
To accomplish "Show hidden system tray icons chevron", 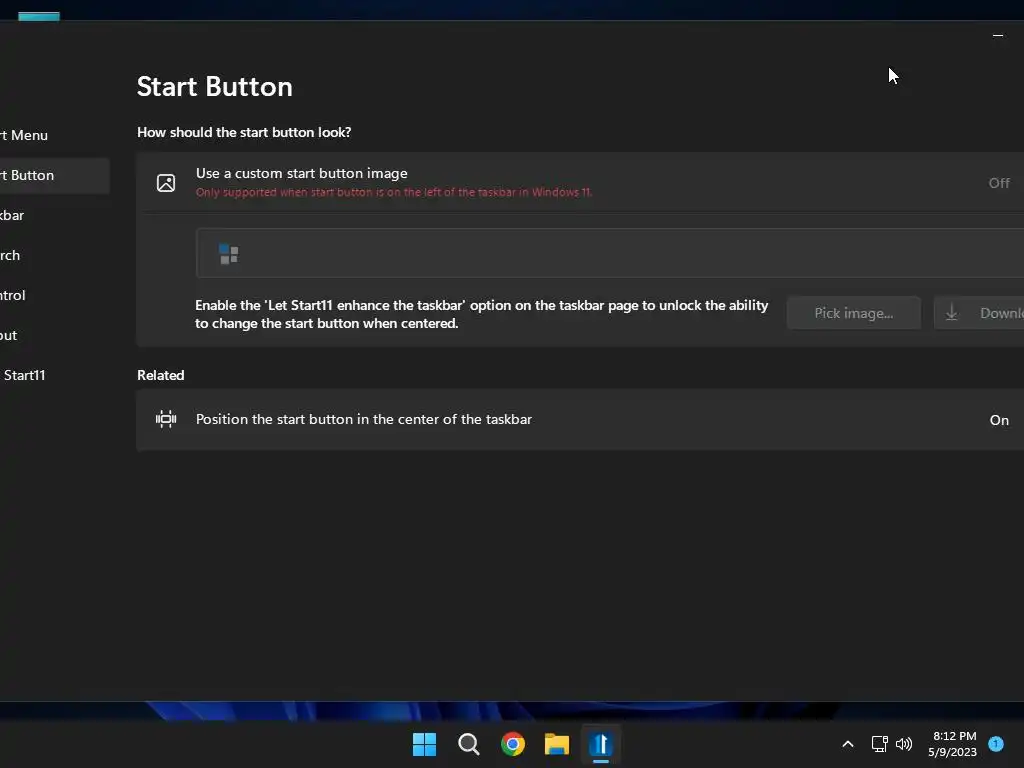I will point(848,744).
